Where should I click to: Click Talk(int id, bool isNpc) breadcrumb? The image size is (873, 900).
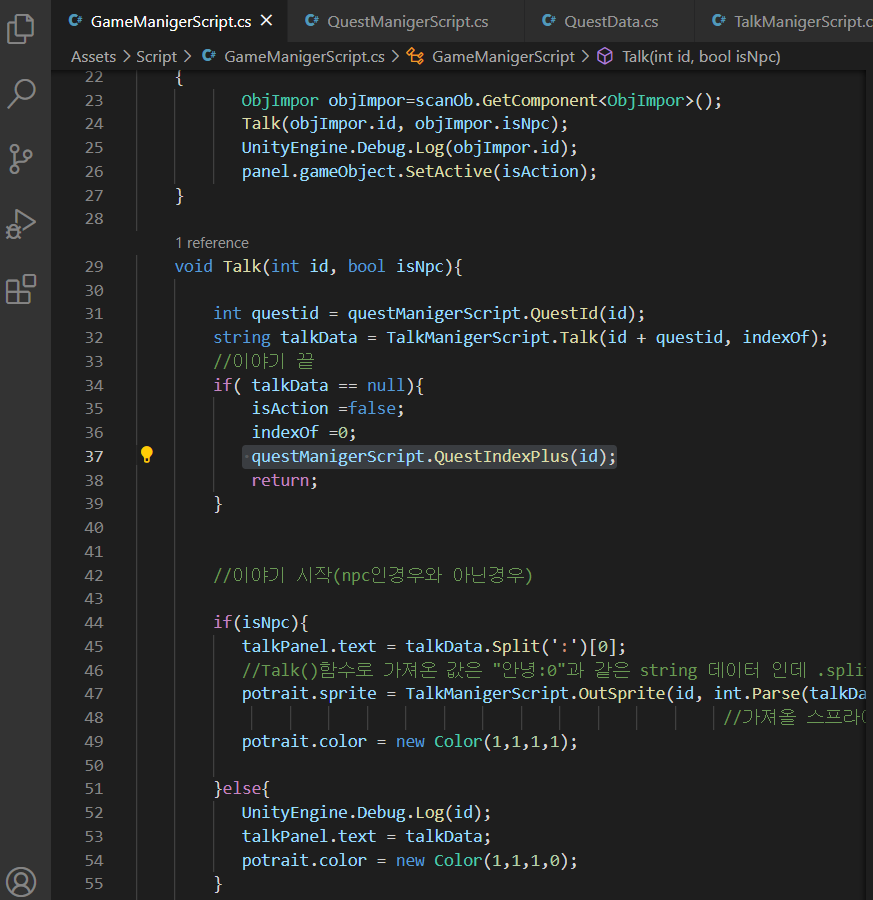click(701, 56)
